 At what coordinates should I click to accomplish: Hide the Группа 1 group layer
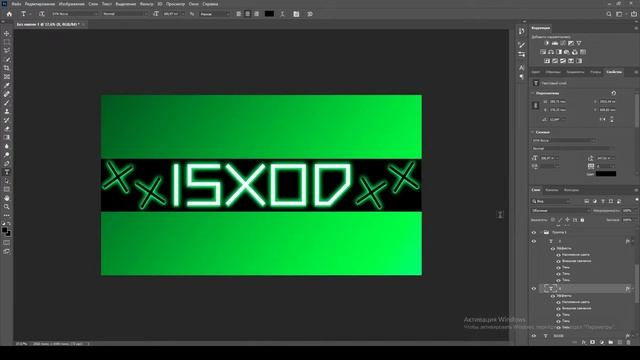pyautogui.click(x=534, y=232)
